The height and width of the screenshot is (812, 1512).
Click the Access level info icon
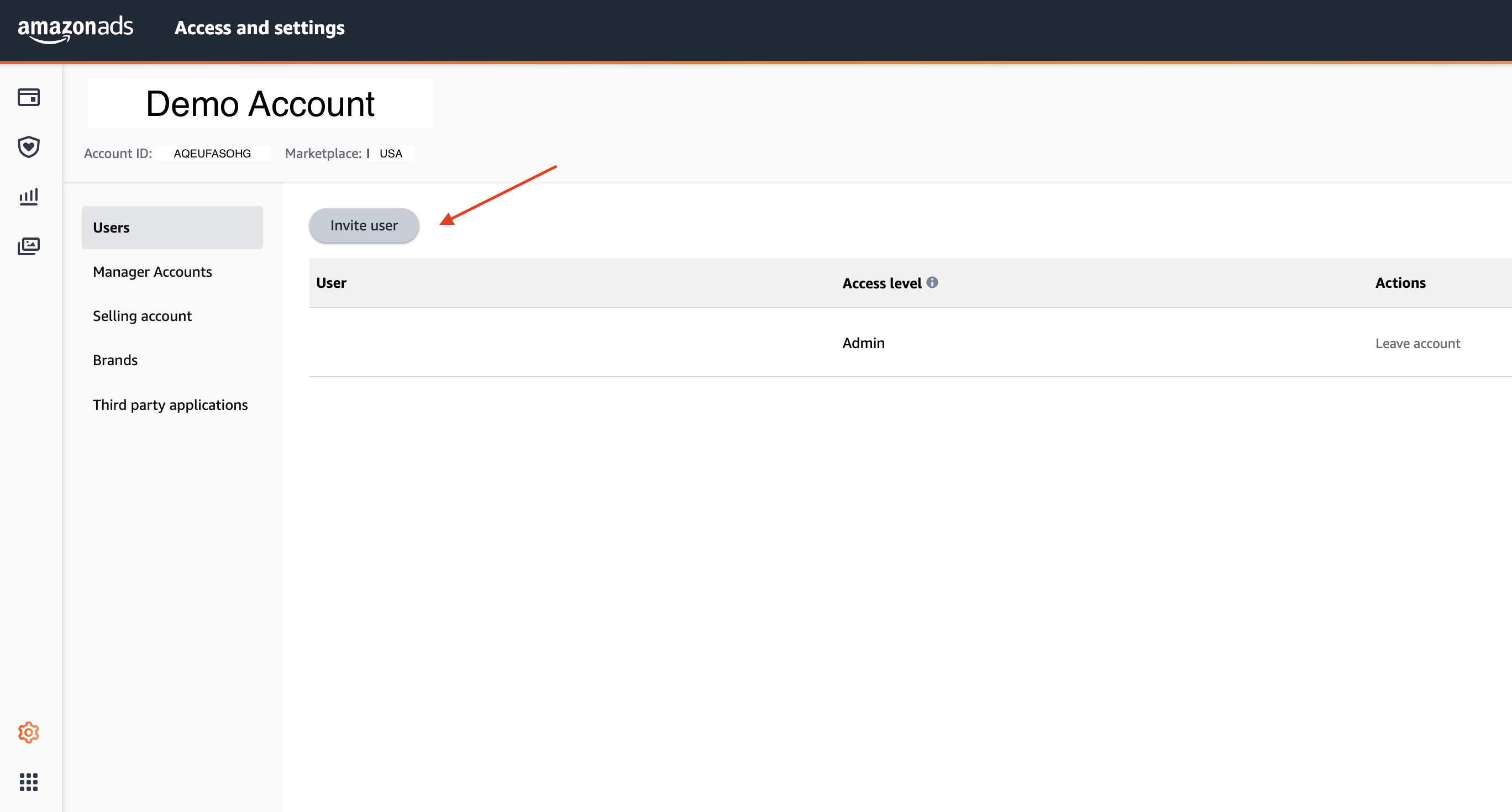point(932,282)
